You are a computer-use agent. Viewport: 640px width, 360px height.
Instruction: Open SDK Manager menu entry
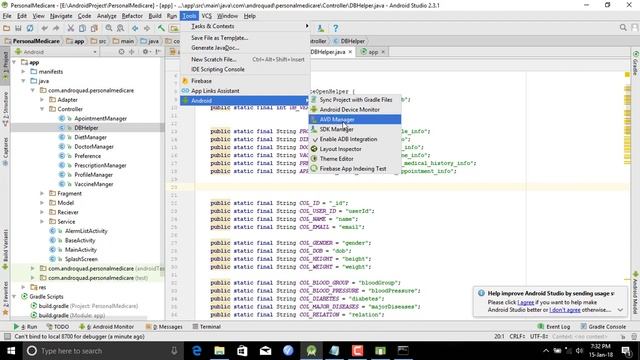(x=355, y=129)
